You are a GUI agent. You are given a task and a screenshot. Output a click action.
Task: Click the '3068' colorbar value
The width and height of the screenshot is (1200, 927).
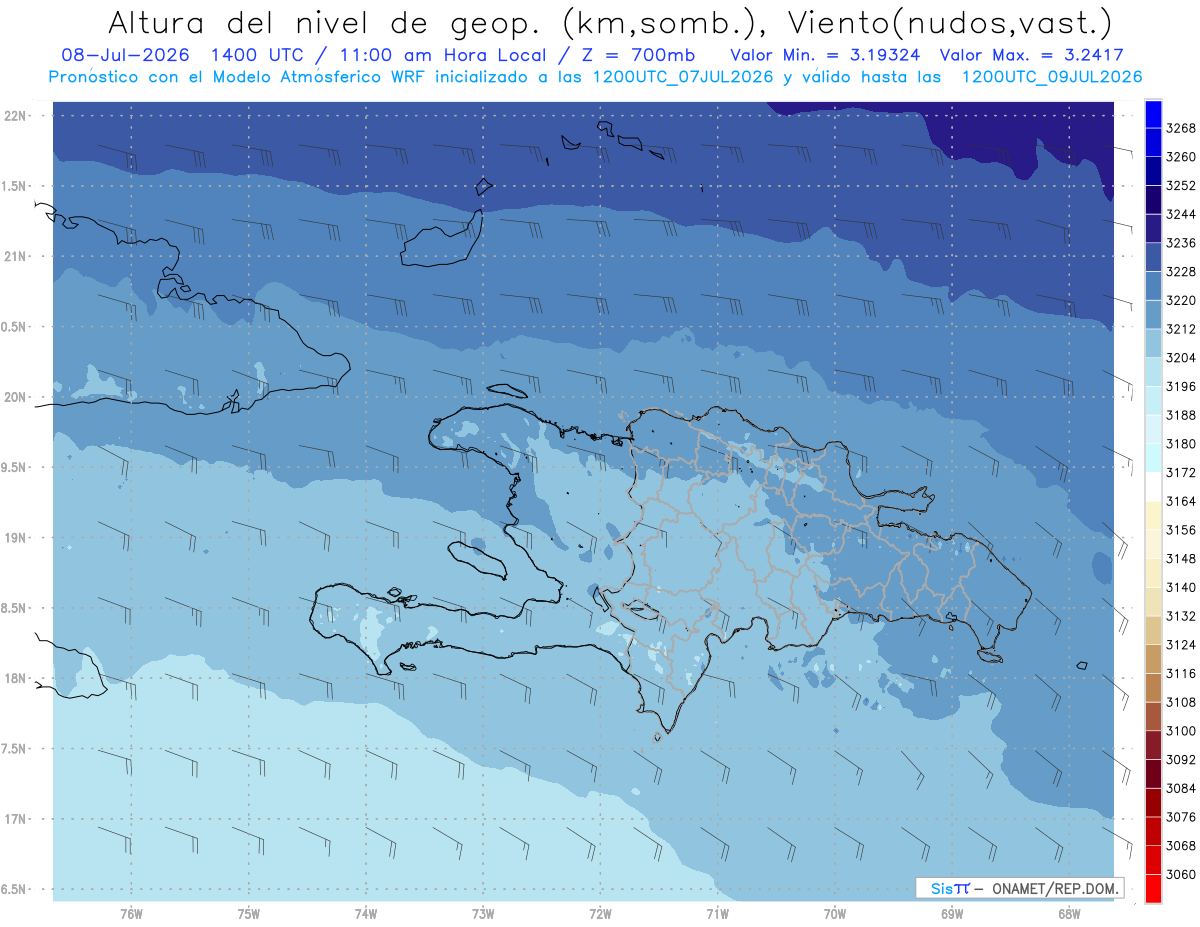[1181, 845]
